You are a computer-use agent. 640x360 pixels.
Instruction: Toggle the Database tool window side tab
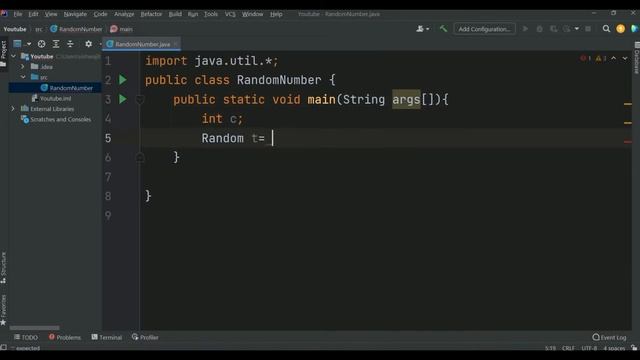click(636, 58)
